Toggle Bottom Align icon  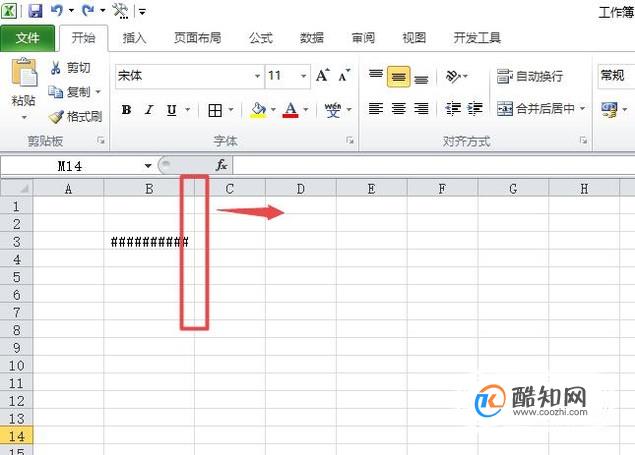point(421,79)
